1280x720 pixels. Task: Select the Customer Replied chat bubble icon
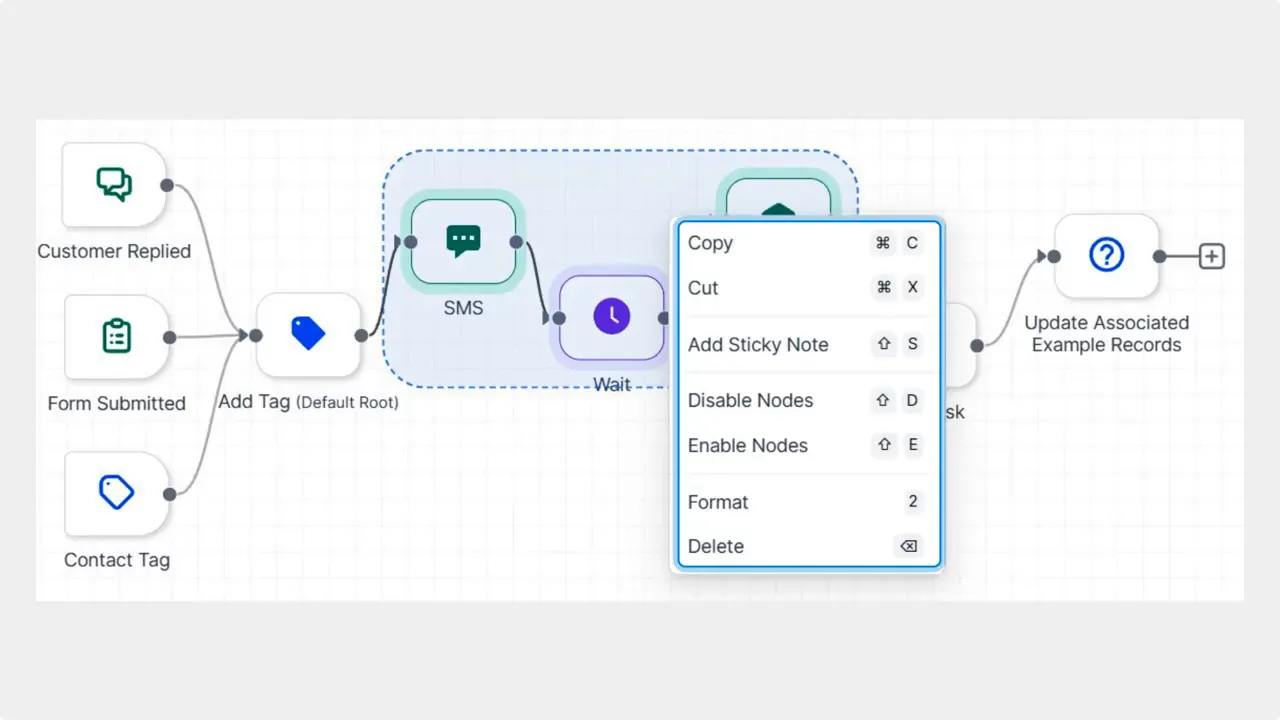point(115,184)
